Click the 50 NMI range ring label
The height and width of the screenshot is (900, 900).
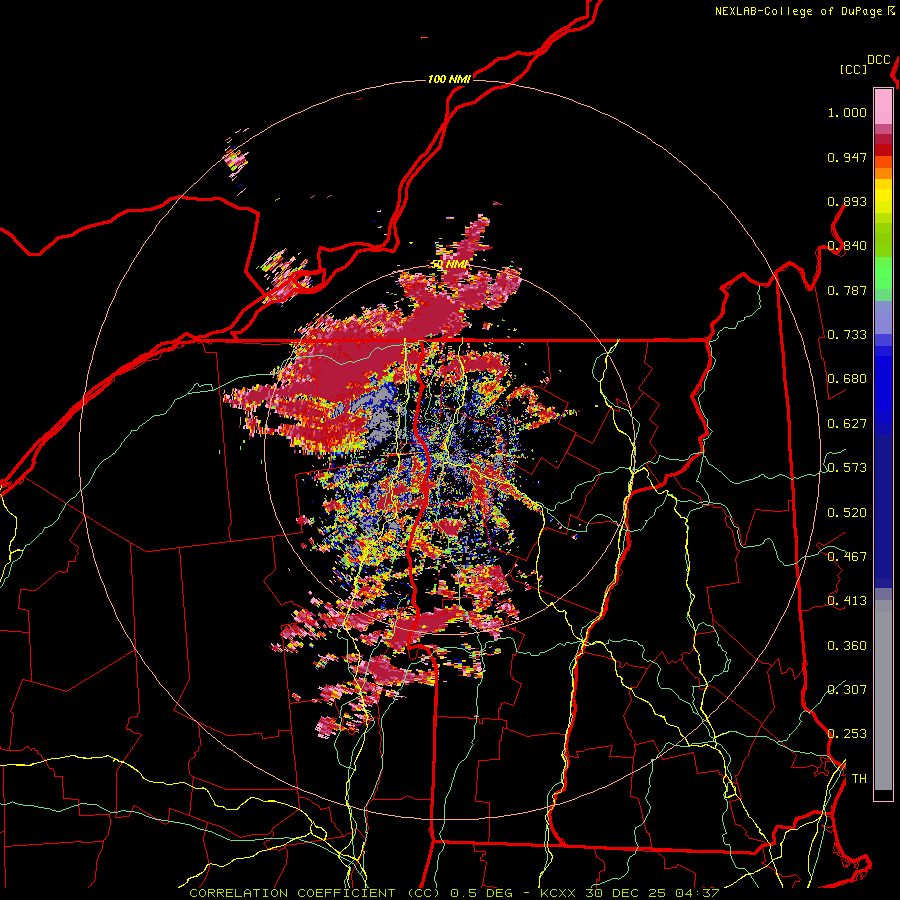click(449, 265)
